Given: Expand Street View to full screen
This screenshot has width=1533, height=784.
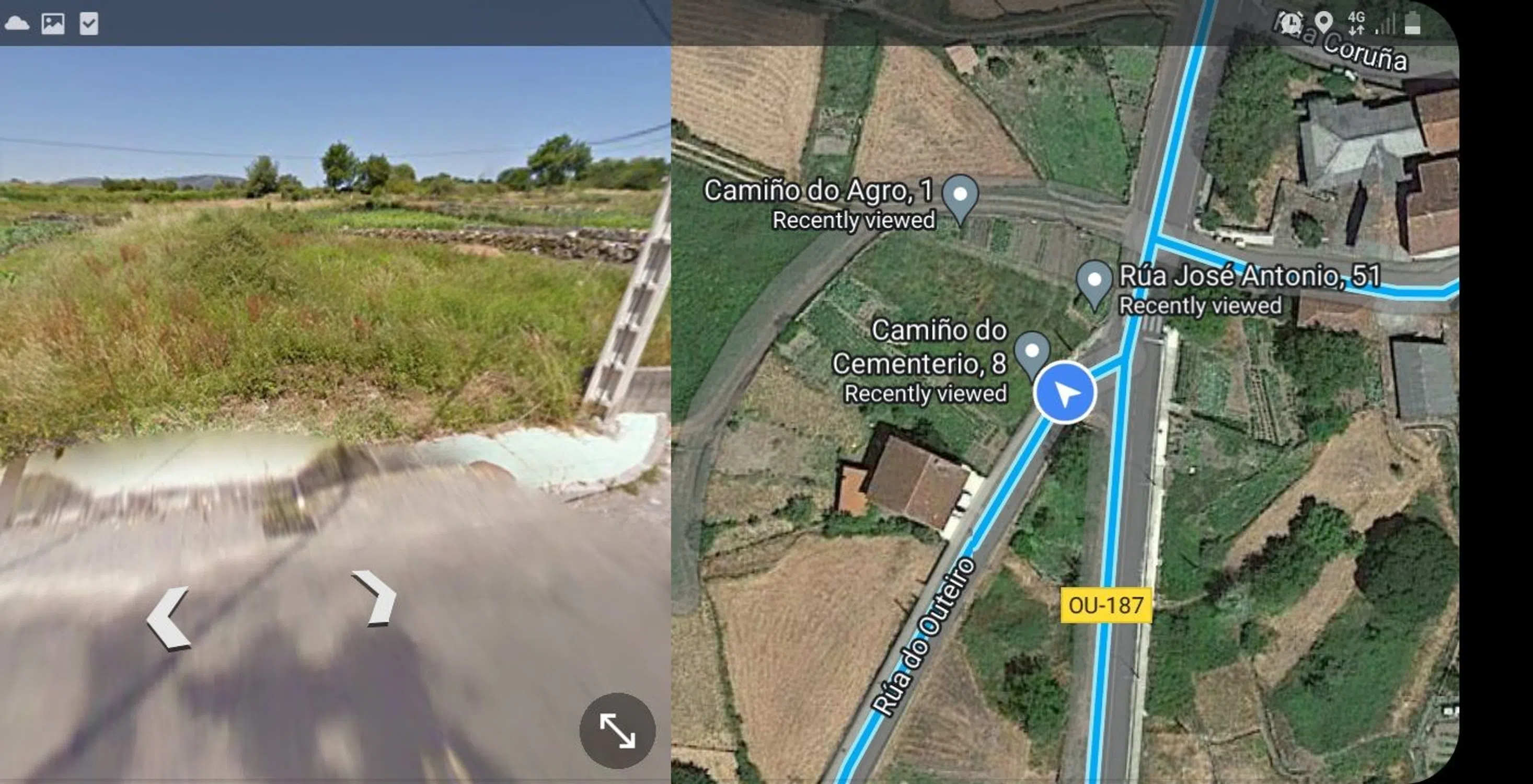Looking at the screenshot, I should coord(617,730).
